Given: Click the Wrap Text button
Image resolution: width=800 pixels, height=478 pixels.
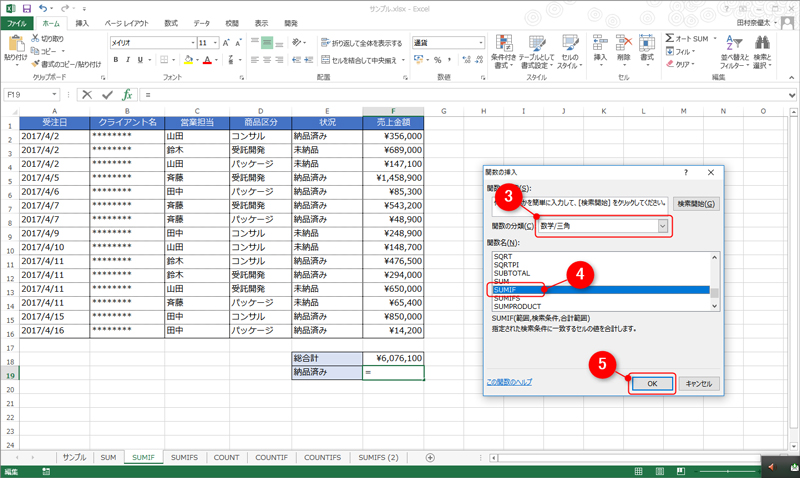Looking at the screenshot, I should coord(362,43).
